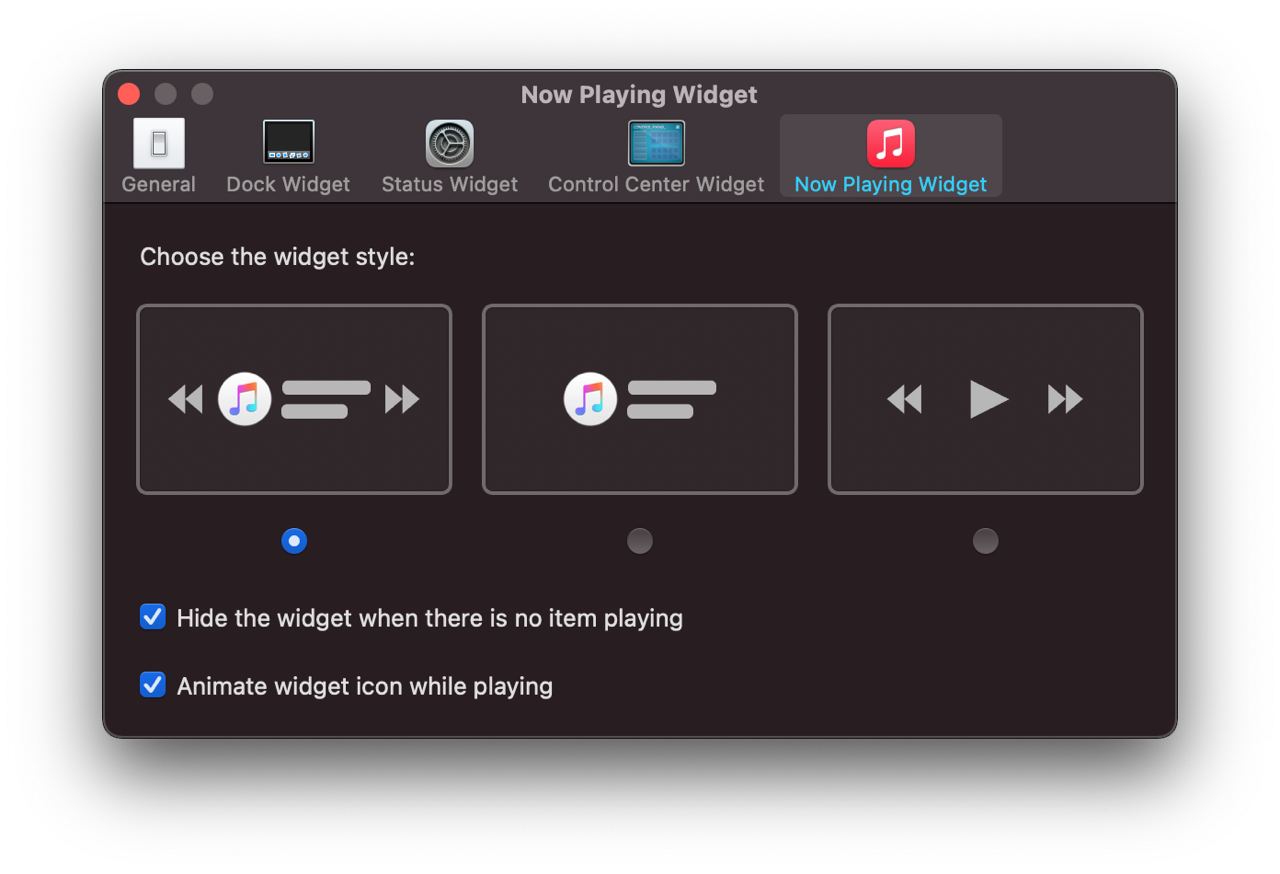Open the General preferences tab
1280x874 pixels.
(x=159, y=156)
